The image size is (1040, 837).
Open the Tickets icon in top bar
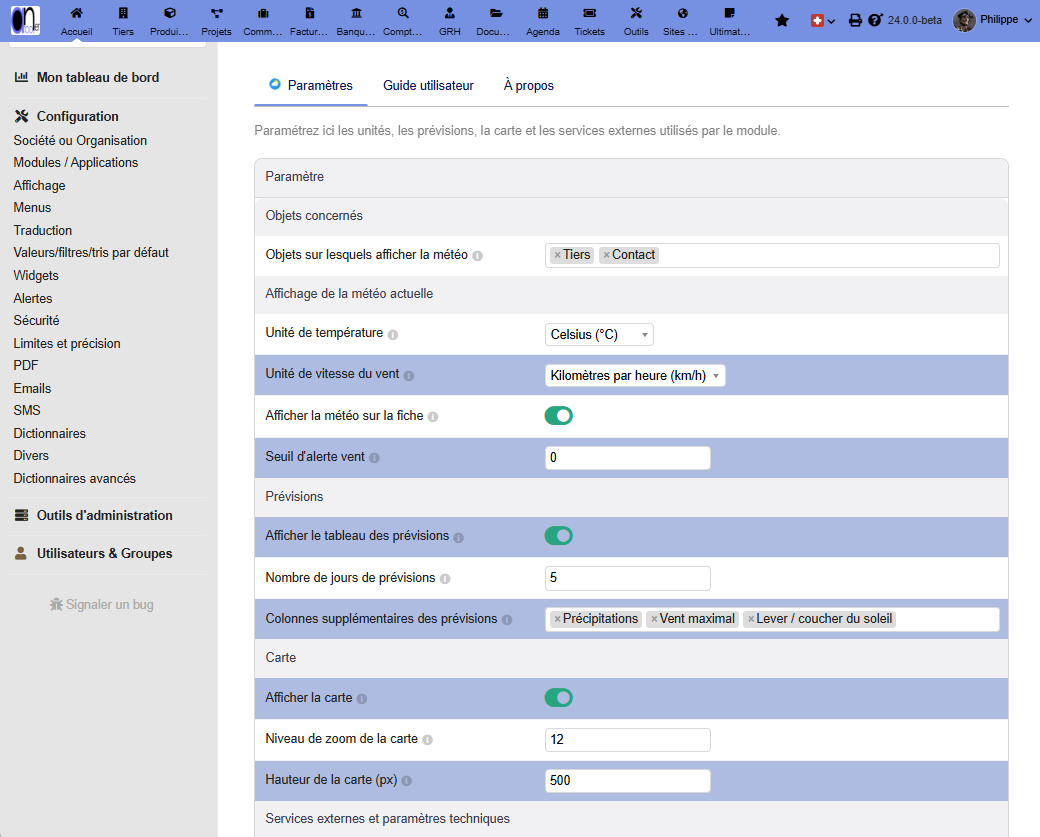(x=589, y=13)
